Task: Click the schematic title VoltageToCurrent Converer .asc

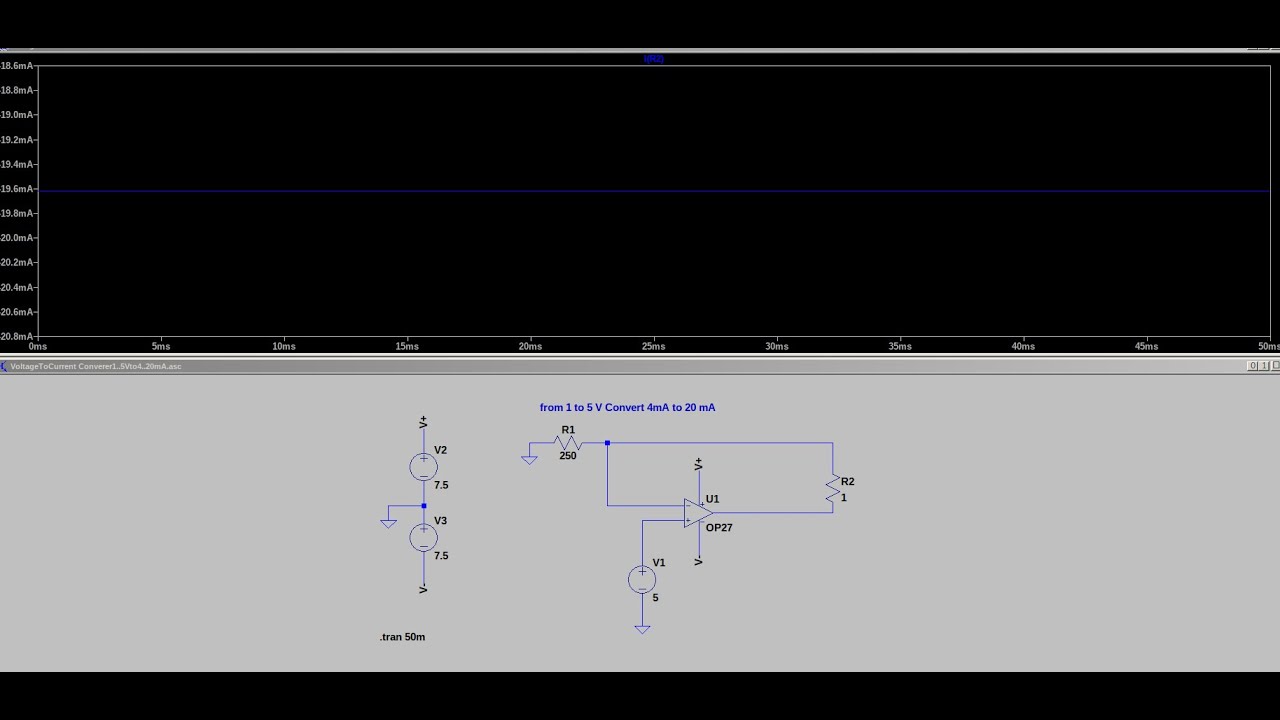Action: coord(96,366)
